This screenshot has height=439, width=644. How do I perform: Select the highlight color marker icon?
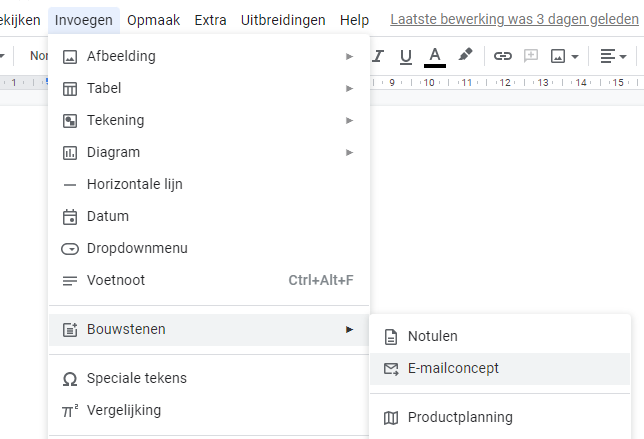pos(465,55)
